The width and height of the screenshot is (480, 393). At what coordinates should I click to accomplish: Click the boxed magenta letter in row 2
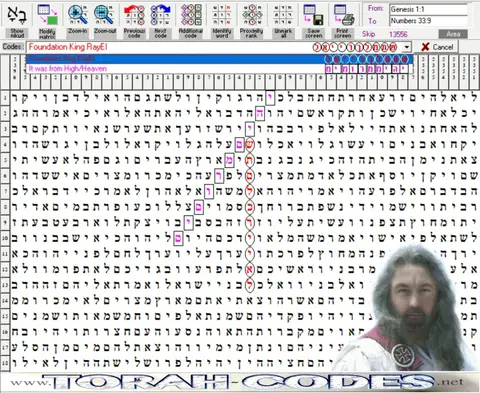pos(260,113)
